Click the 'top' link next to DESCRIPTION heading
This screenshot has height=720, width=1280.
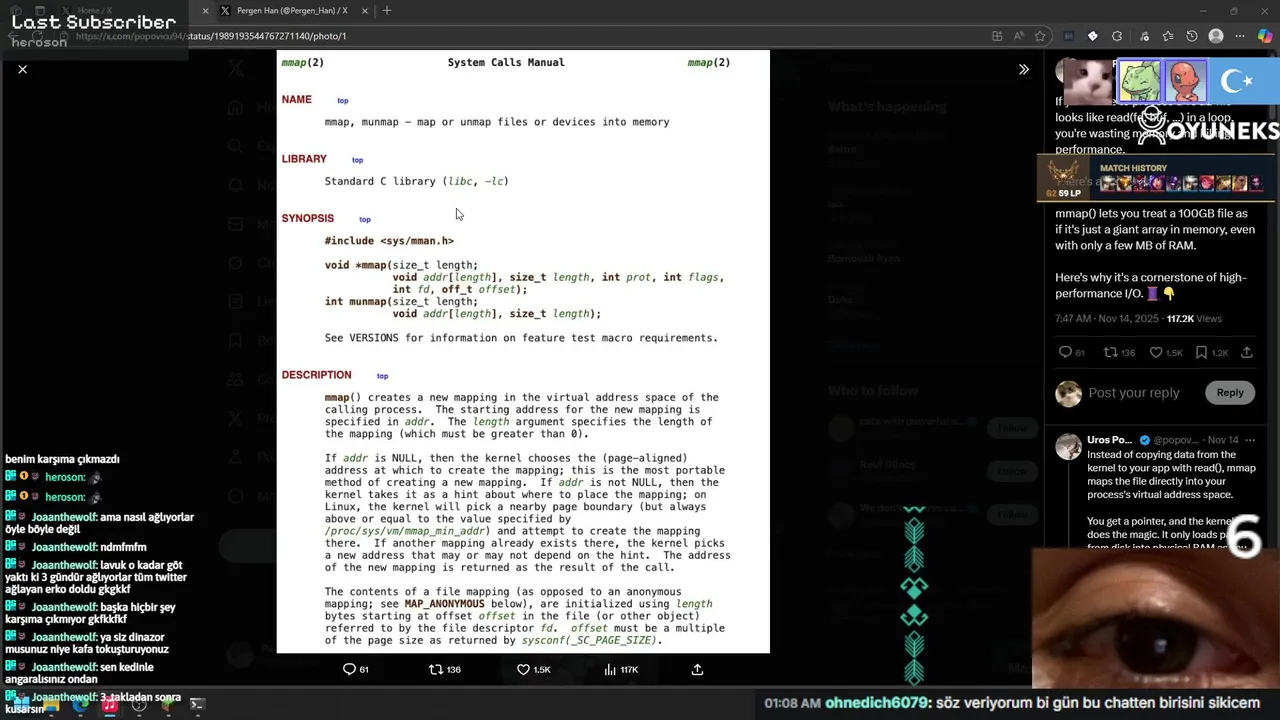coord(382,376)
